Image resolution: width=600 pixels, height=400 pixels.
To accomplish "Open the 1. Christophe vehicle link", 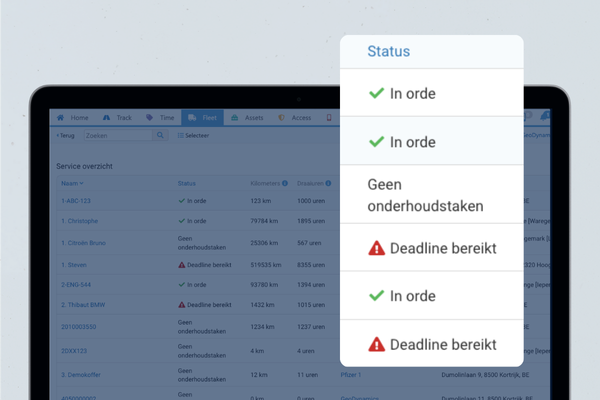I will point(80,221).
